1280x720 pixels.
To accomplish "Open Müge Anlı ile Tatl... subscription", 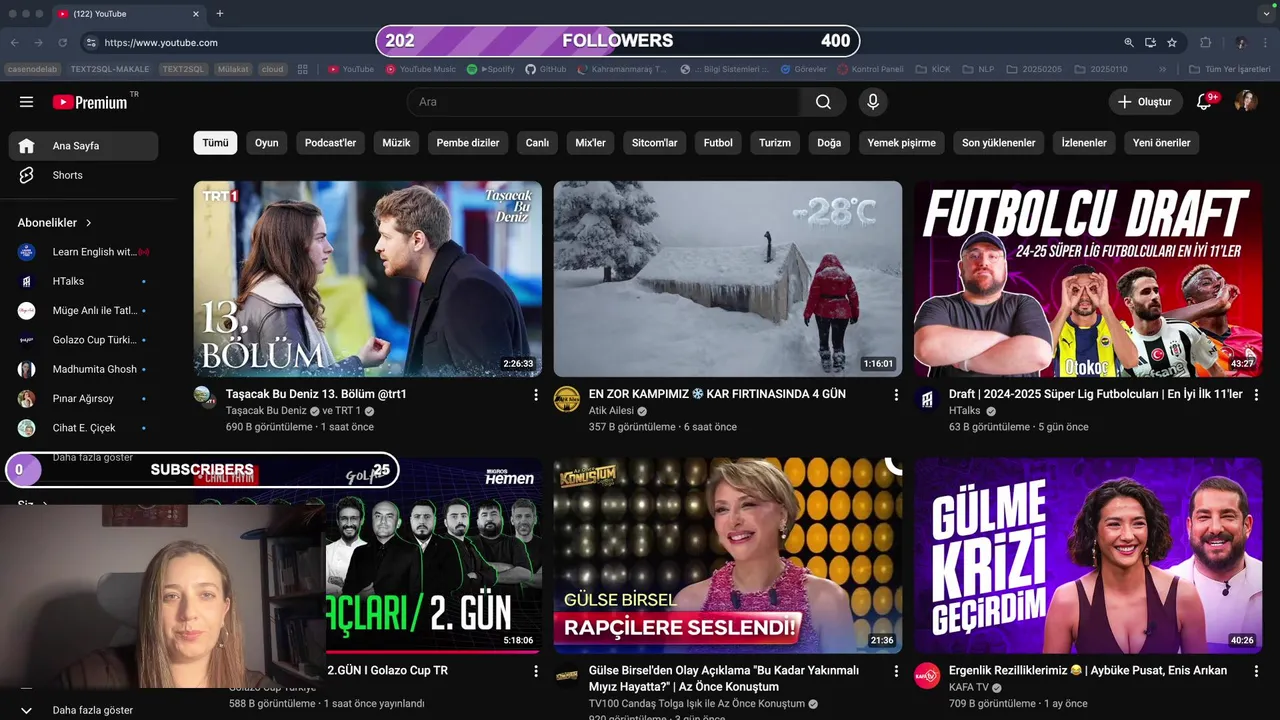I will 84,311.
